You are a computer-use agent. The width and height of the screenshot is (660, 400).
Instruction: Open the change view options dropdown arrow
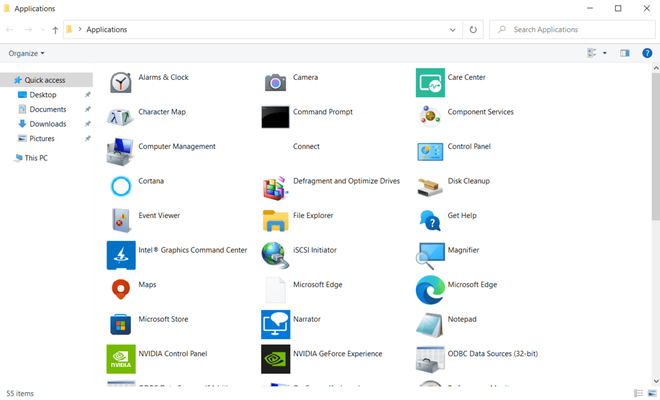605,53
